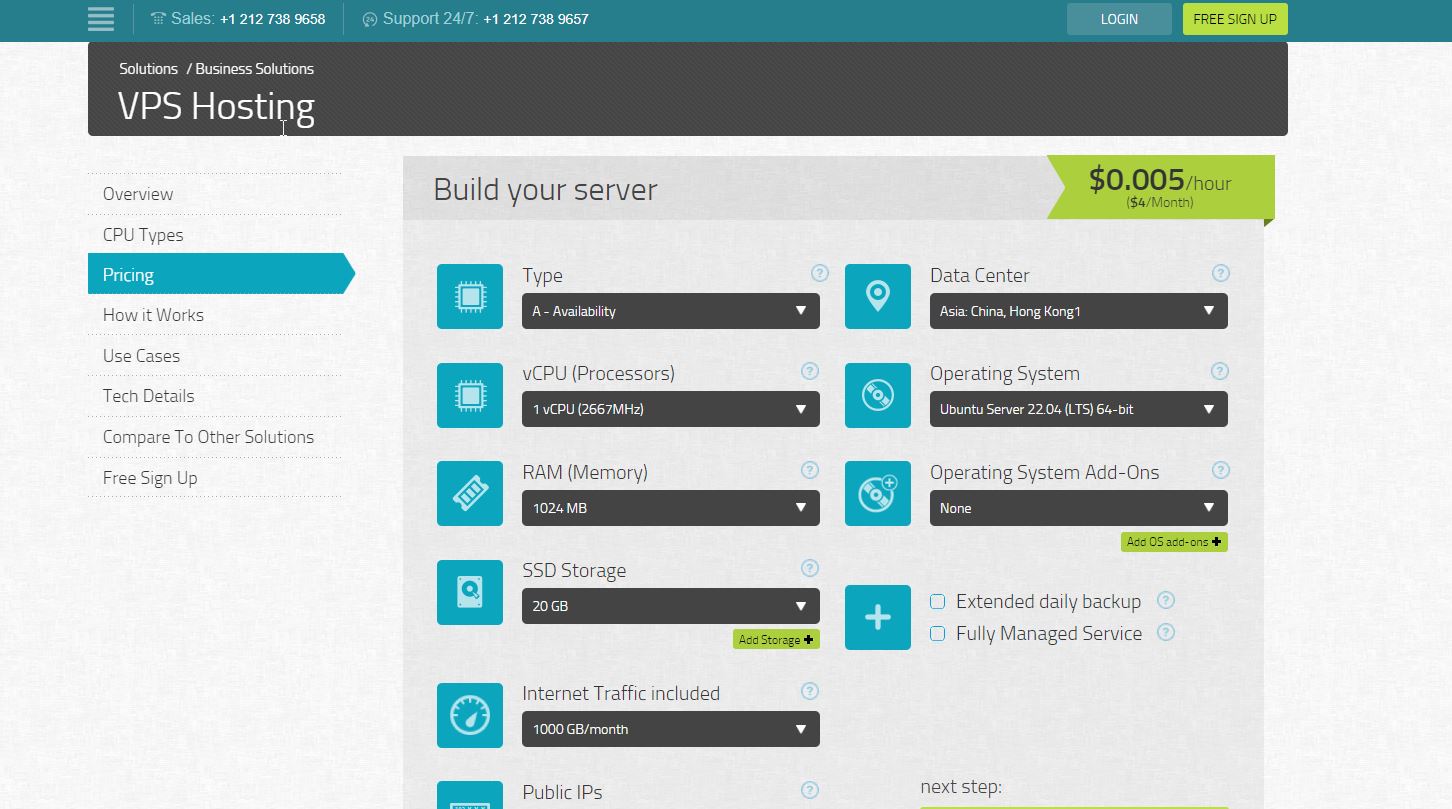Click the $0.005/hour price ribbon
This screenshot has width=1452, height=809.
coord(1160,187)
